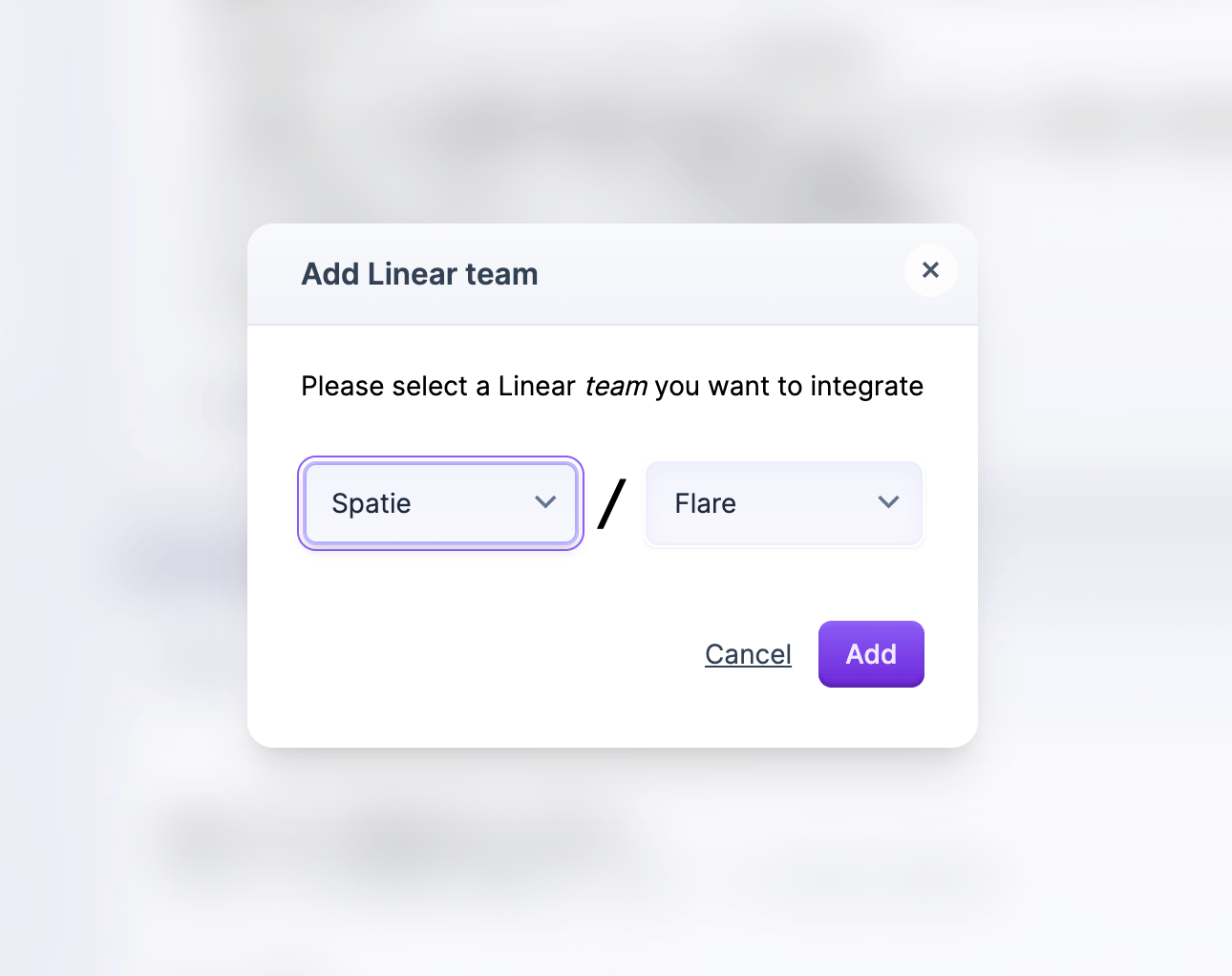Screen dimensions: 1232x976
Task: Expand the currently focused Spatie selector
Action: (x=439, y=503)
